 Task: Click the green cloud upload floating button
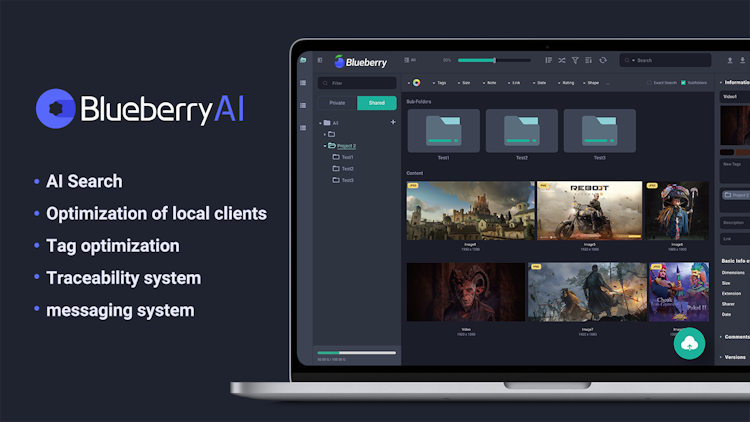[x=689, y=344]
